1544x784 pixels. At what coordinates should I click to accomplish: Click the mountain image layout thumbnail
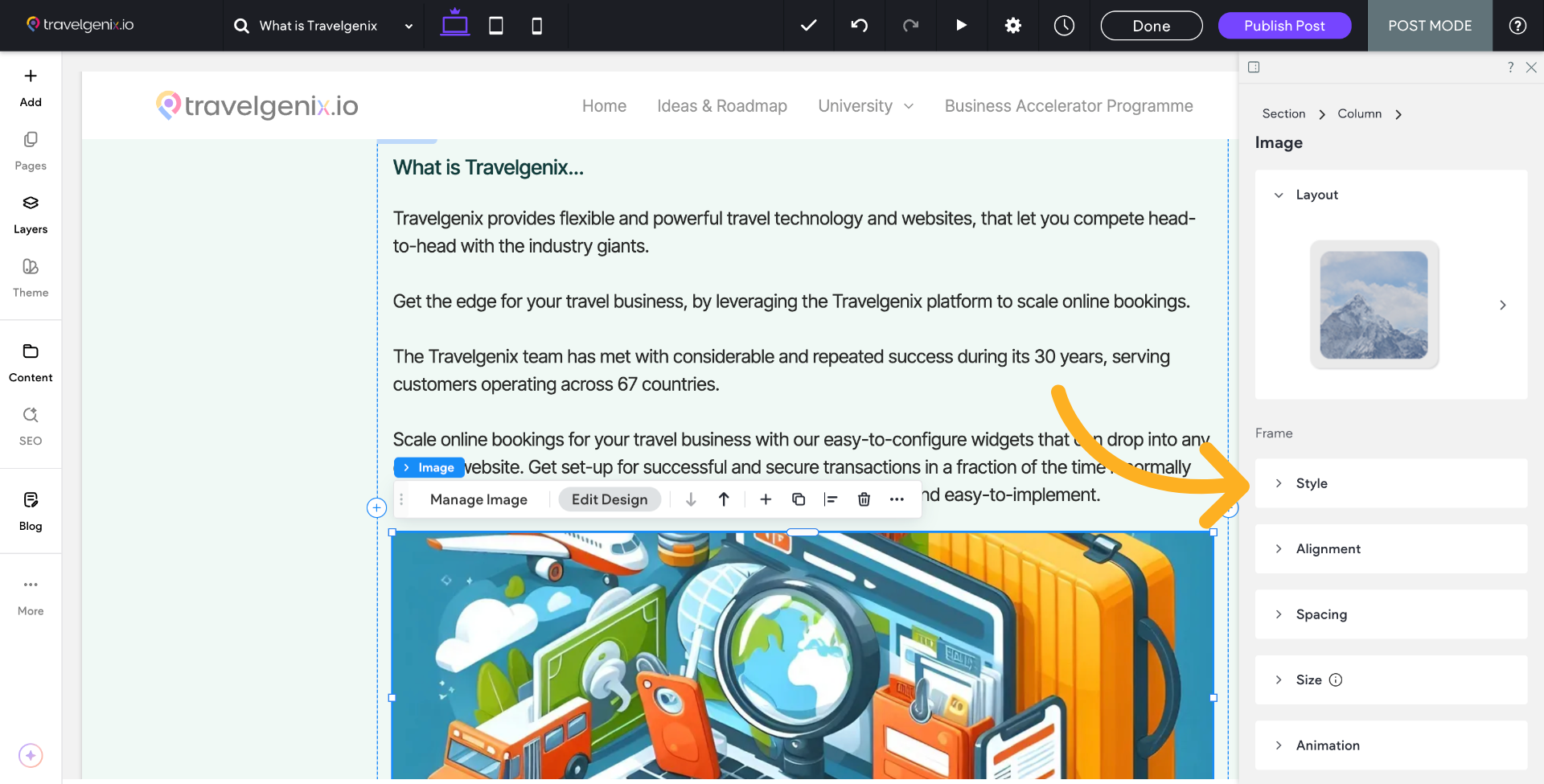(1374, 305)
